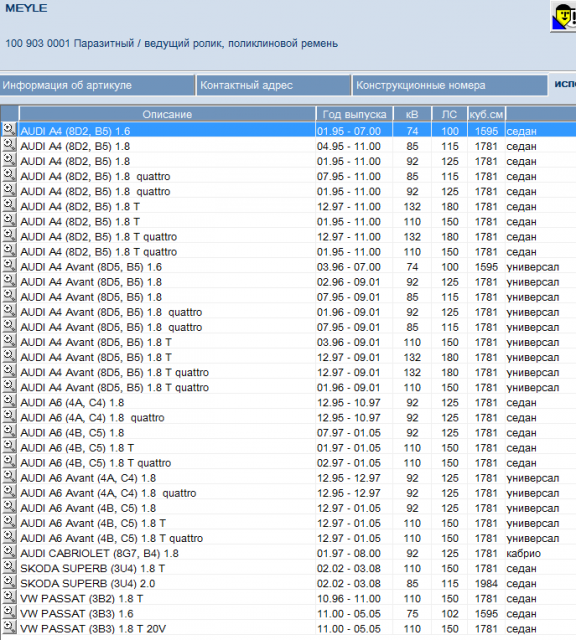This screenshot has width=576, height=640.
Task: Open the 'Конструкционные номера' tab
Action: [450, 85]
